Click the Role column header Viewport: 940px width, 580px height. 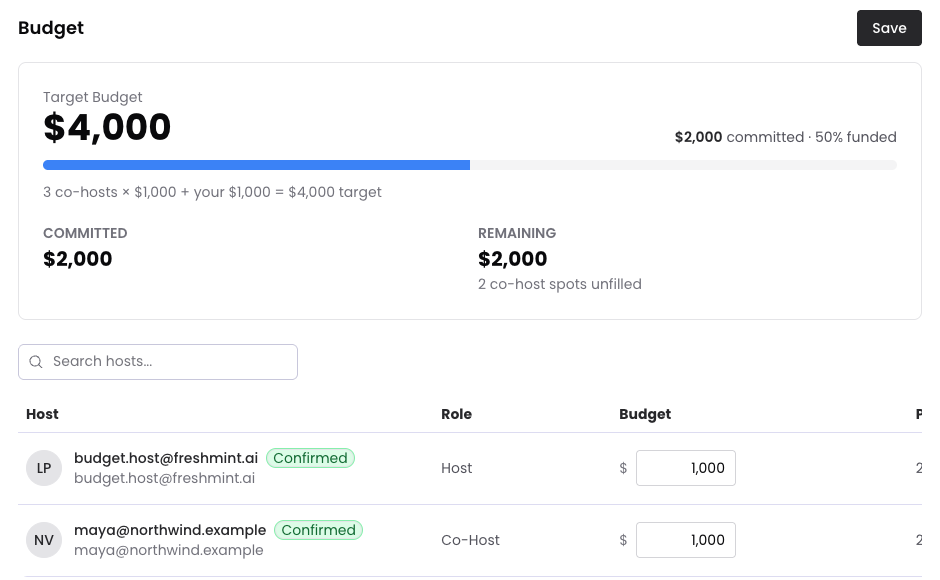click(x=456, y=414)
